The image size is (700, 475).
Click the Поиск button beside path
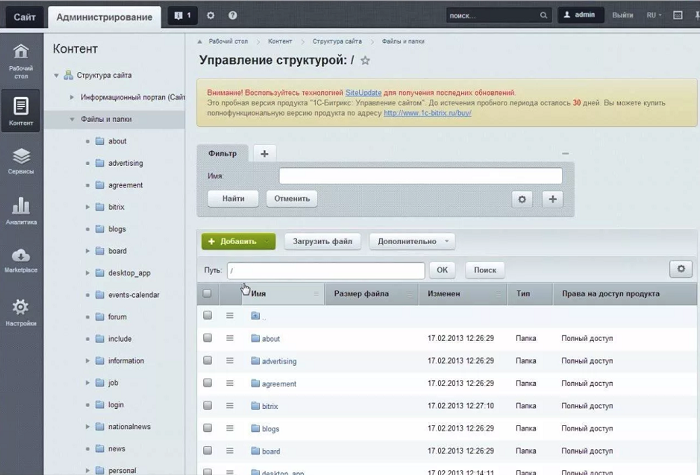(x=485, y=270)
